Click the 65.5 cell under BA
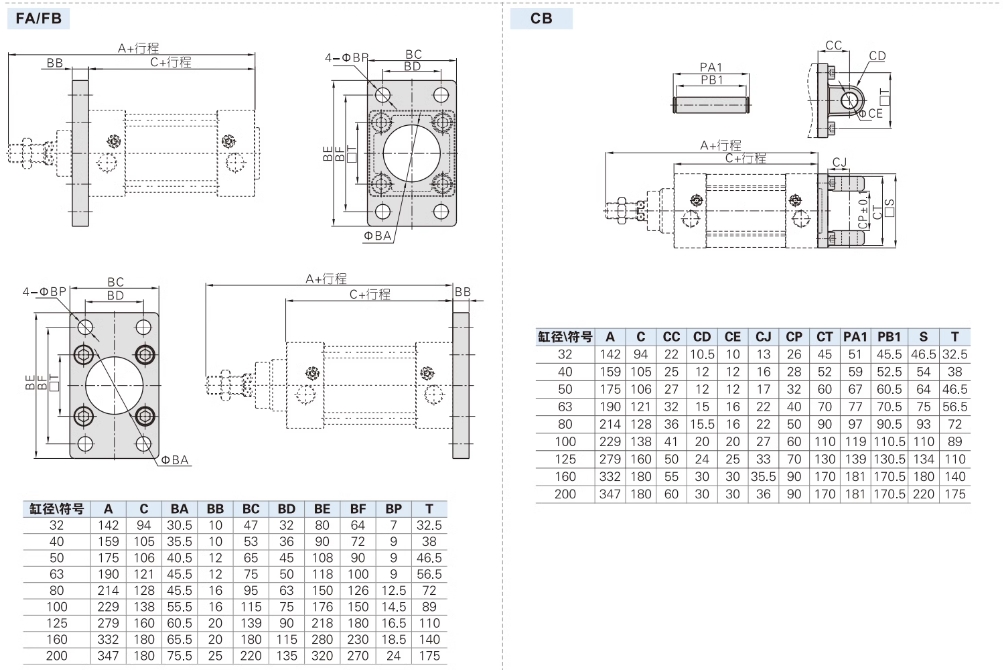Image resolution: width=1003 pixels, height=670 pixels. pyautogui.click(x=179, y=639)
